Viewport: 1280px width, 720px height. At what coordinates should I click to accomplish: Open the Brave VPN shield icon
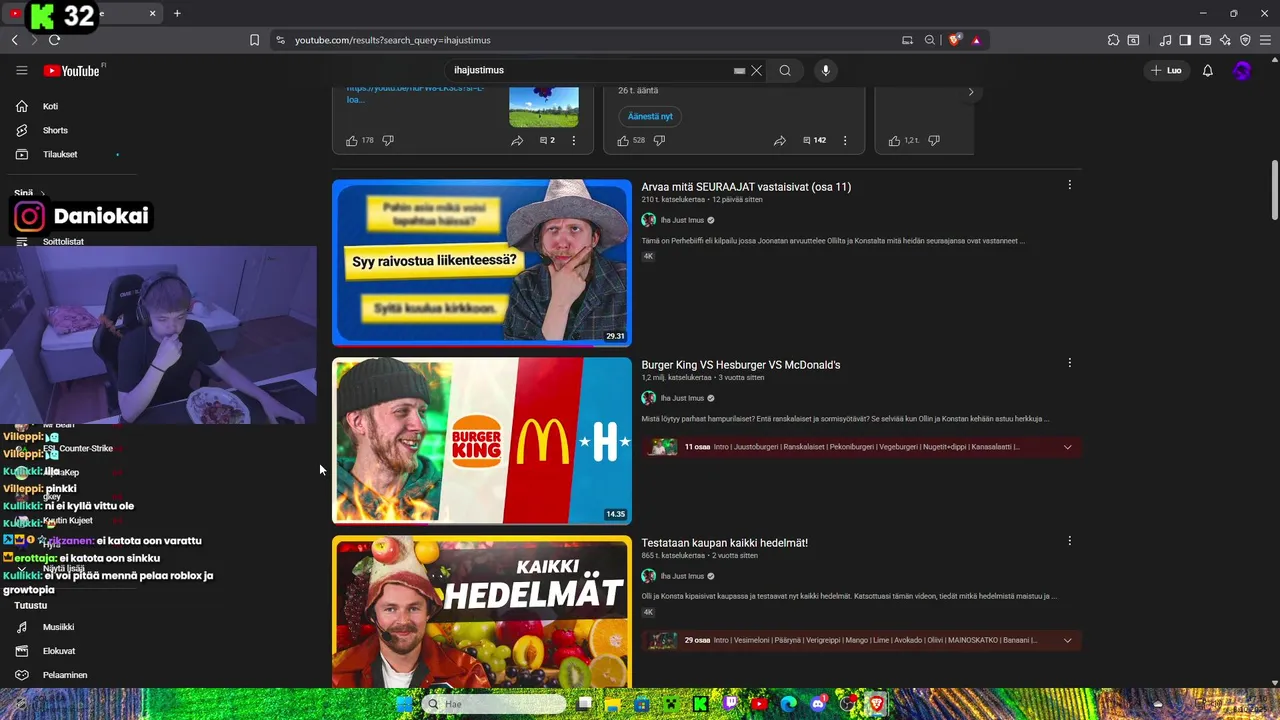pyautogui.click(x=1245, y=40)
